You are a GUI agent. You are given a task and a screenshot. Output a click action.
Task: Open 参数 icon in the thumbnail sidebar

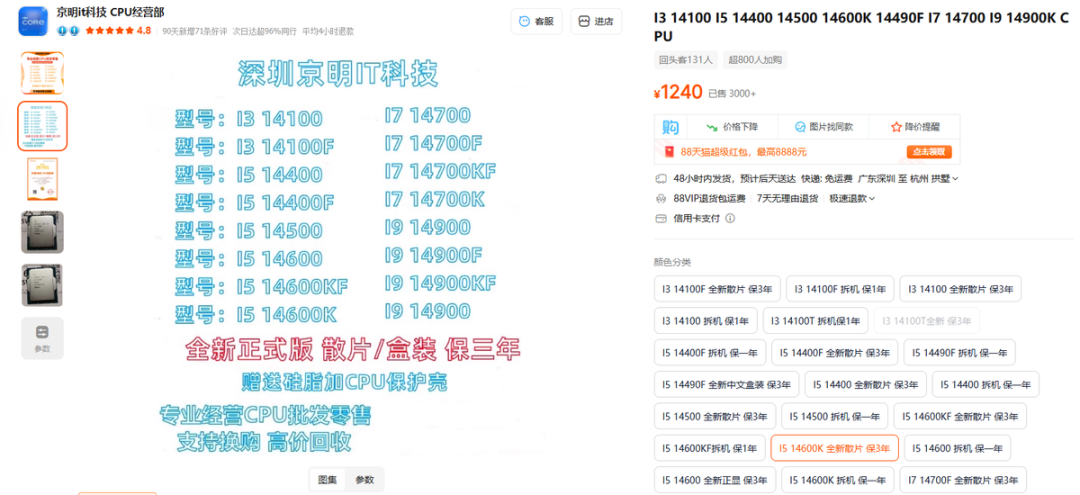42,338
